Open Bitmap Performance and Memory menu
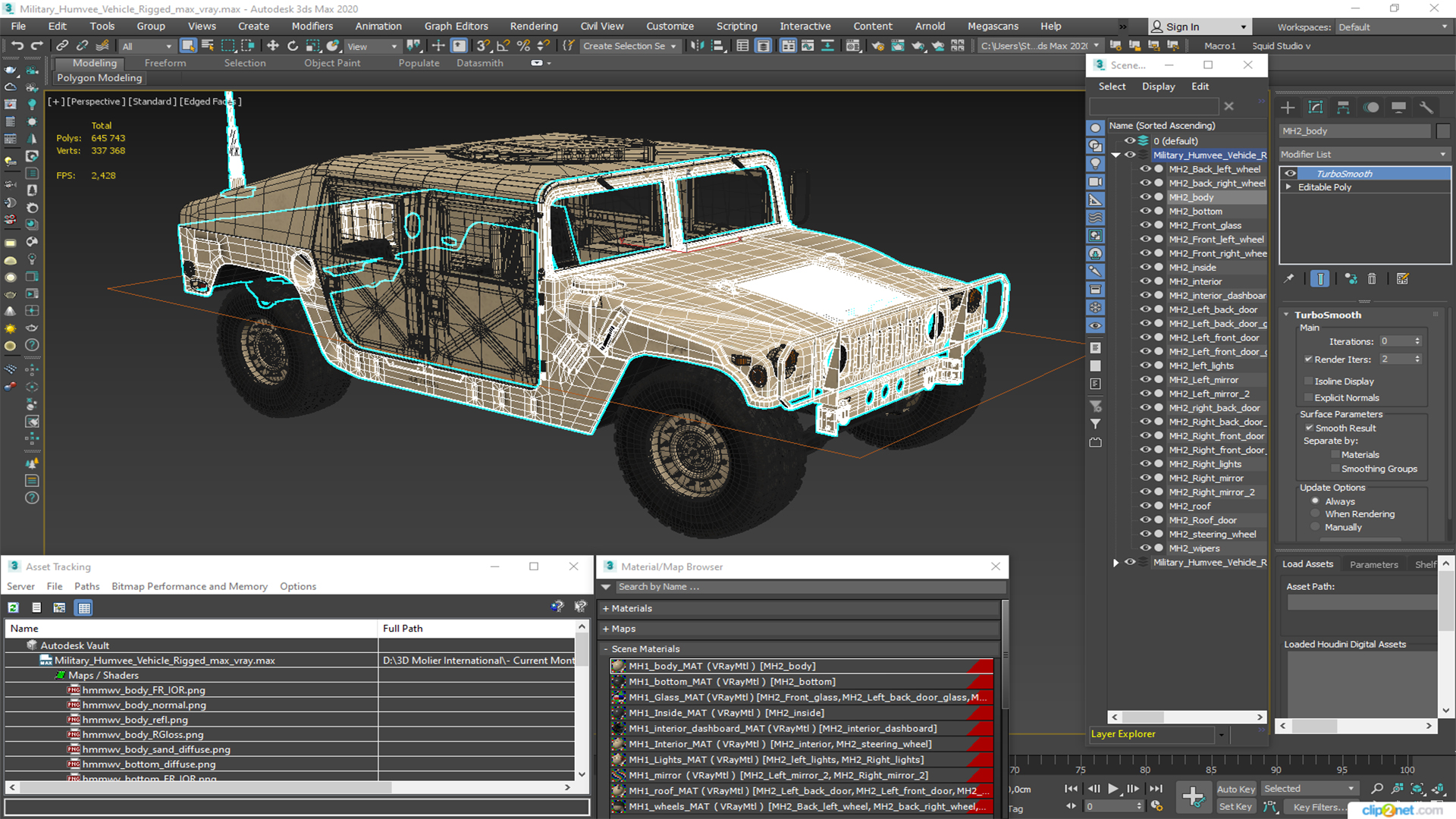 (189, 586)
